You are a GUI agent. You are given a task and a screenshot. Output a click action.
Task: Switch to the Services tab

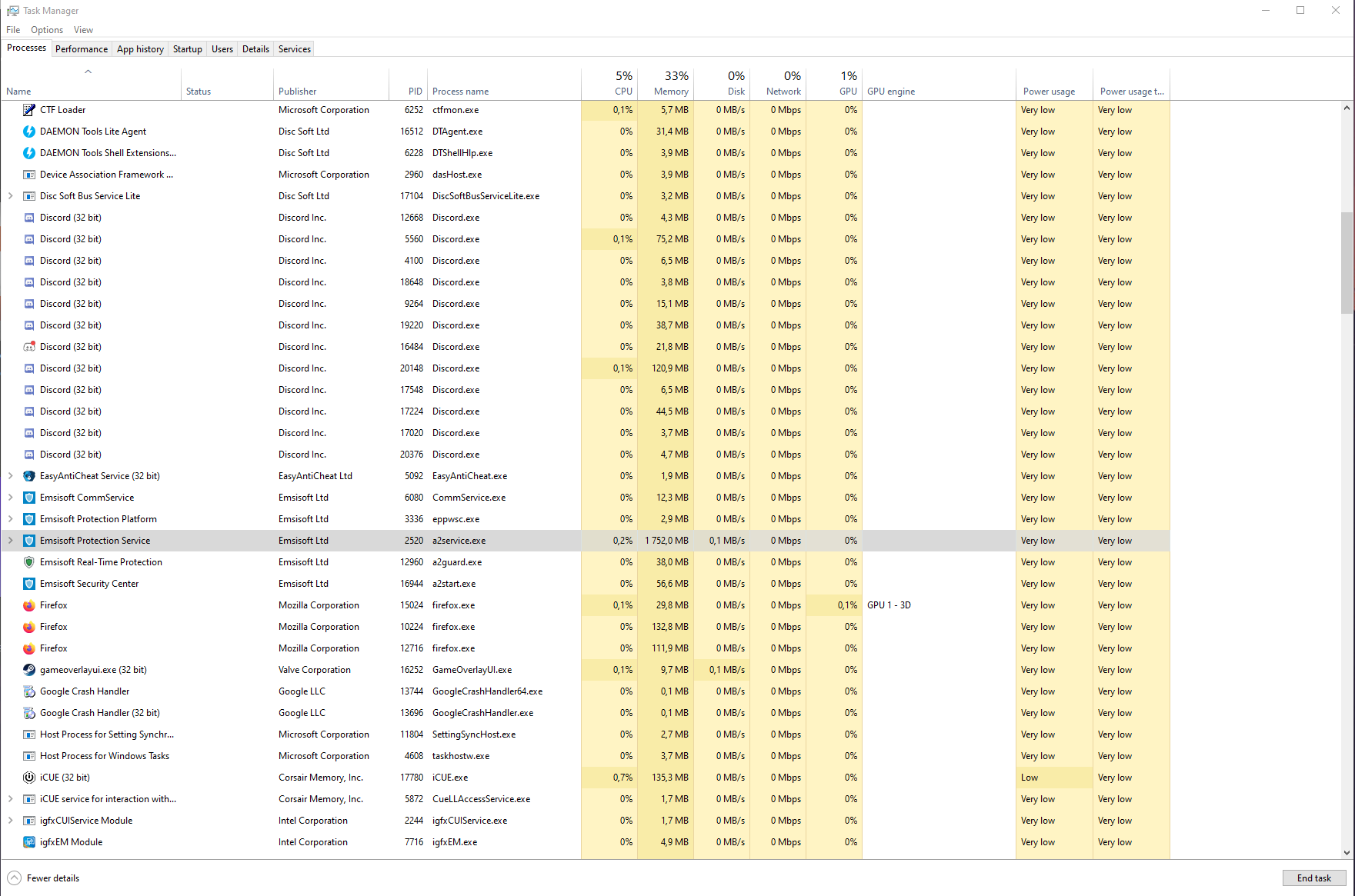point(295,49)
